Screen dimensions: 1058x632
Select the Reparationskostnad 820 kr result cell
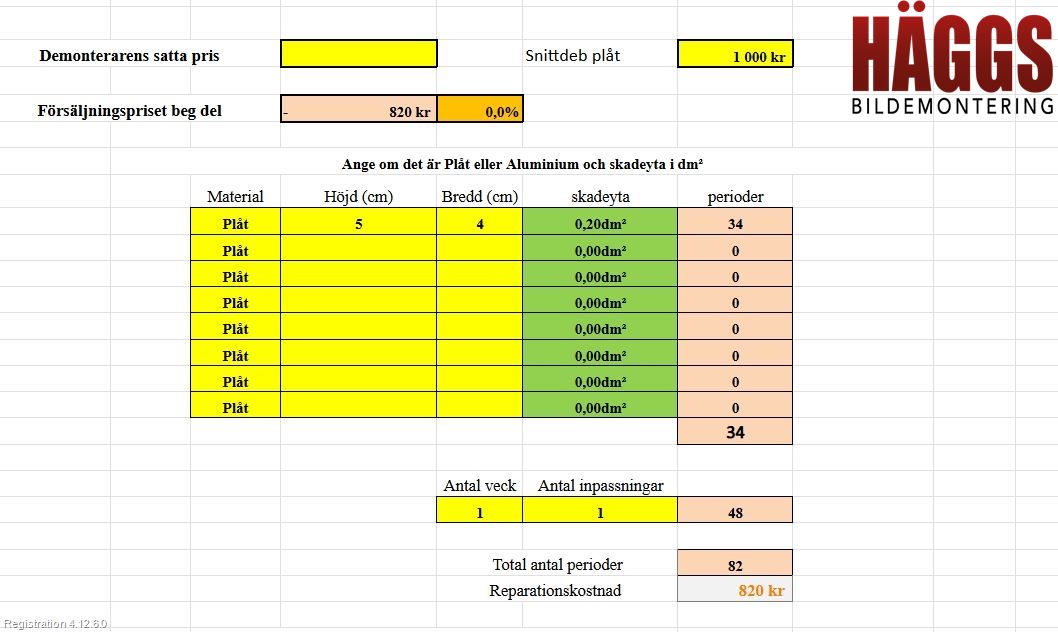point(735,590)
